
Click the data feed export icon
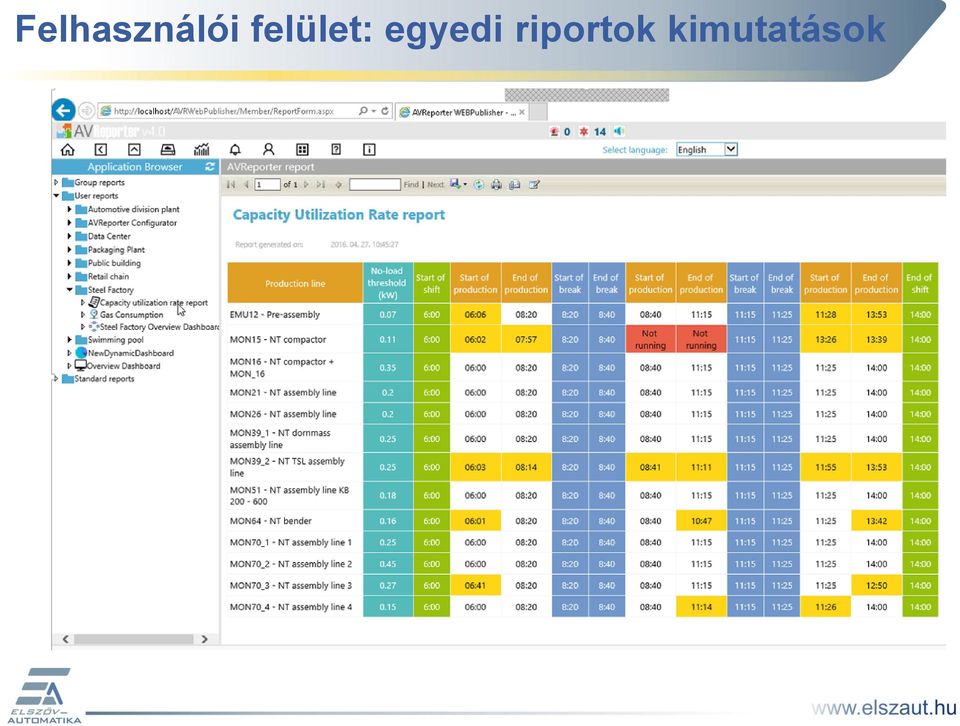[x=534, y=184]
